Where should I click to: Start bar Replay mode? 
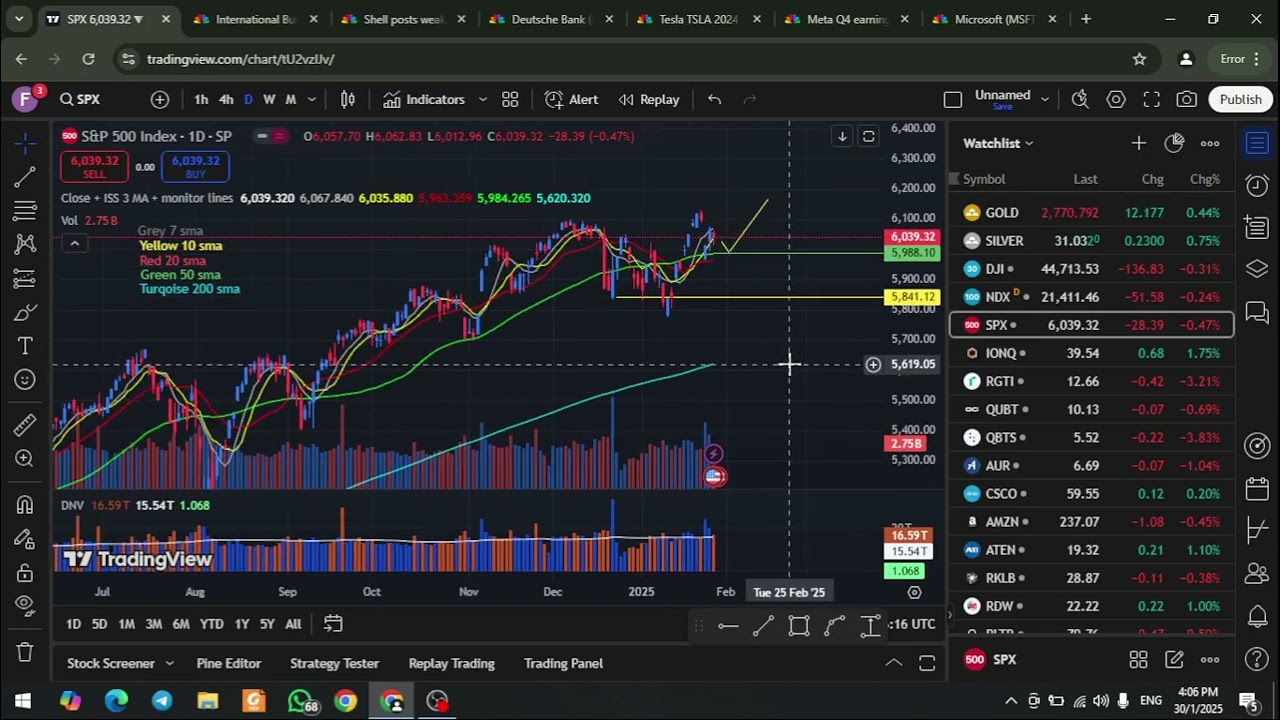point(649,99)
